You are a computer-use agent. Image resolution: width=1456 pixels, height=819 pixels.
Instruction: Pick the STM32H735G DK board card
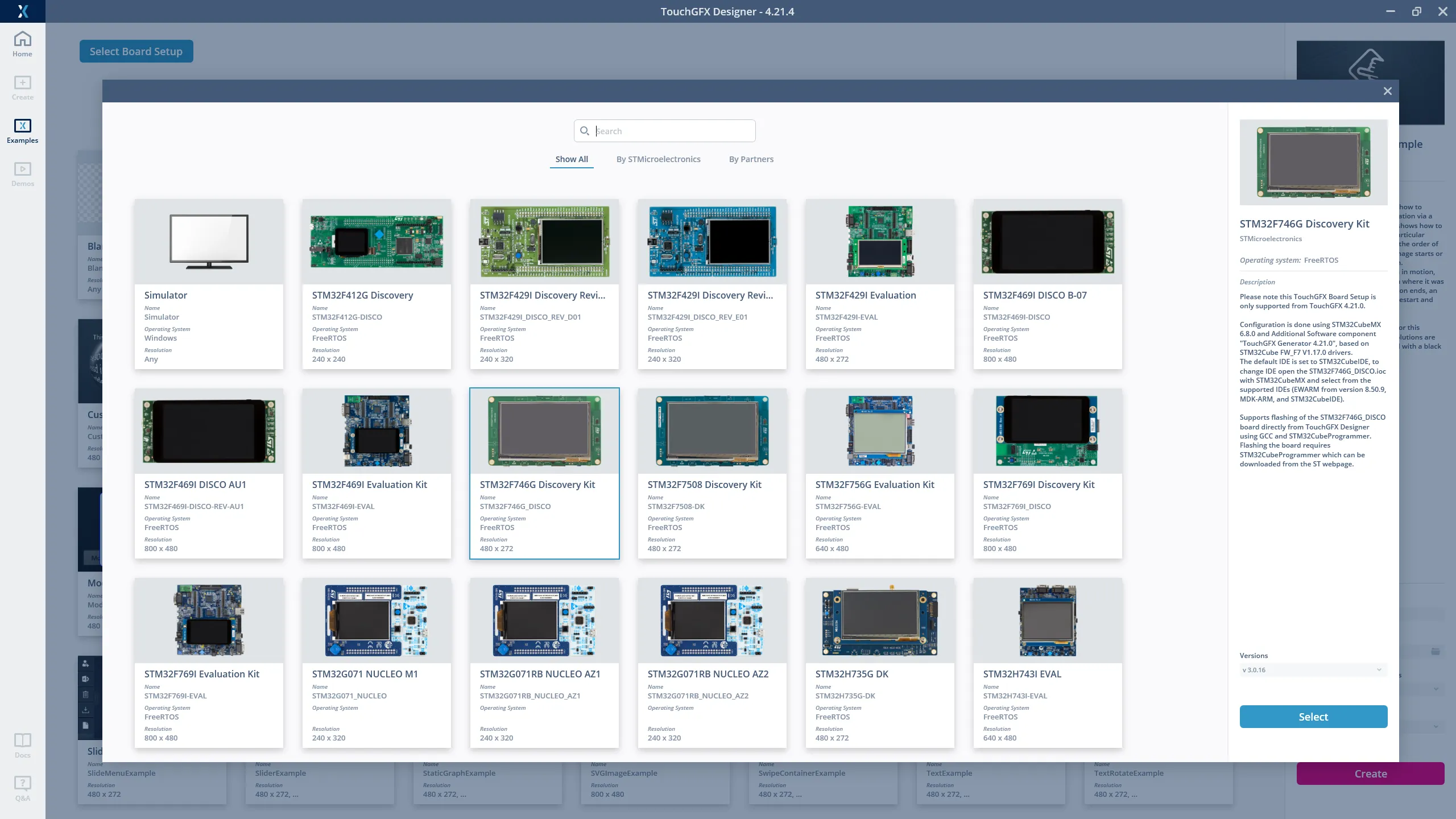[880, 663]
